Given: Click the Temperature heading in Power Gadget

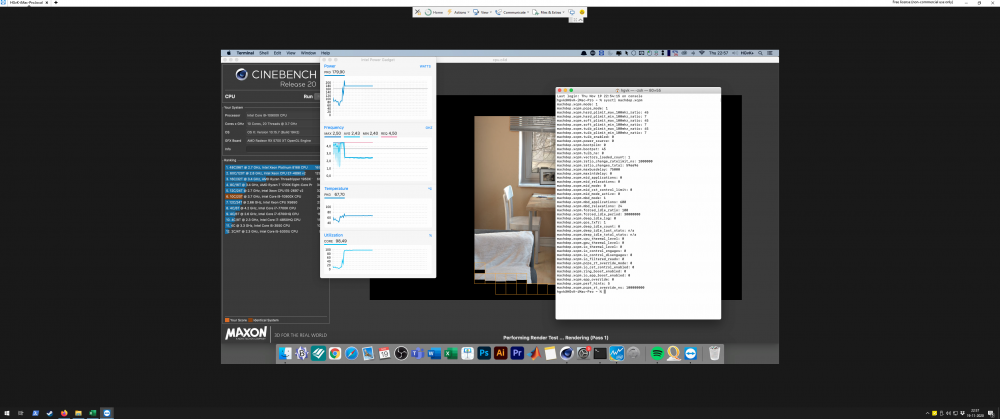Looking at the screenshot, I should click(336, 189).
